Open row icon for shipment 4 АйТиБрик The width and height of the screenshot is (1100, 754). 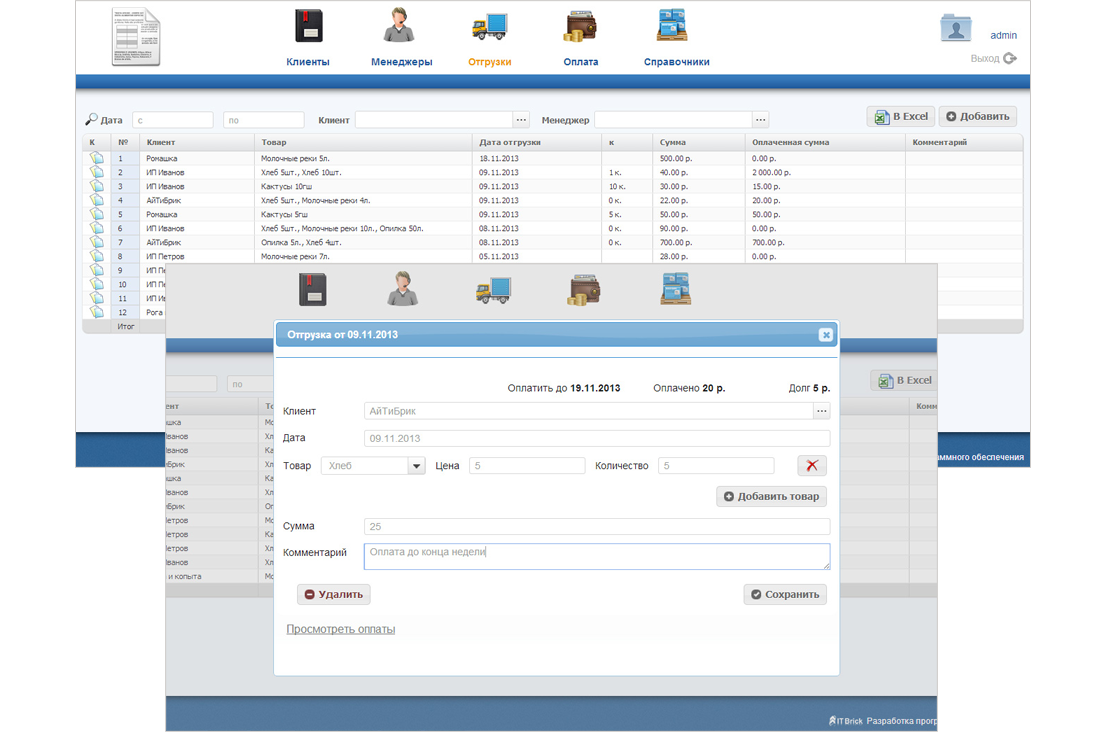[x=97, y=201]
